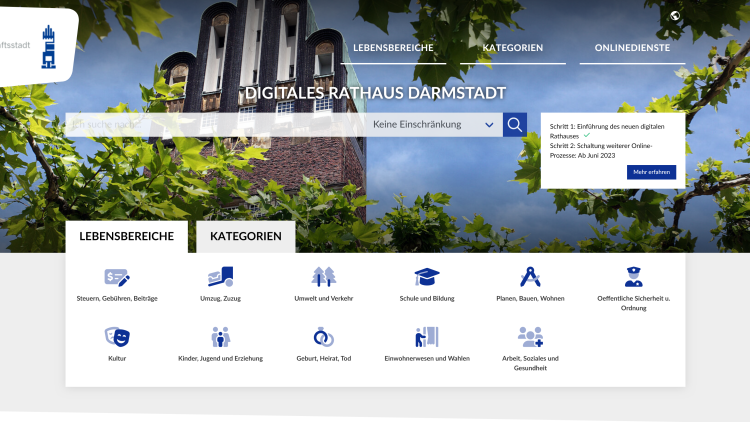
Task: Open the globe language icon
Action: [x=675, y=16]
